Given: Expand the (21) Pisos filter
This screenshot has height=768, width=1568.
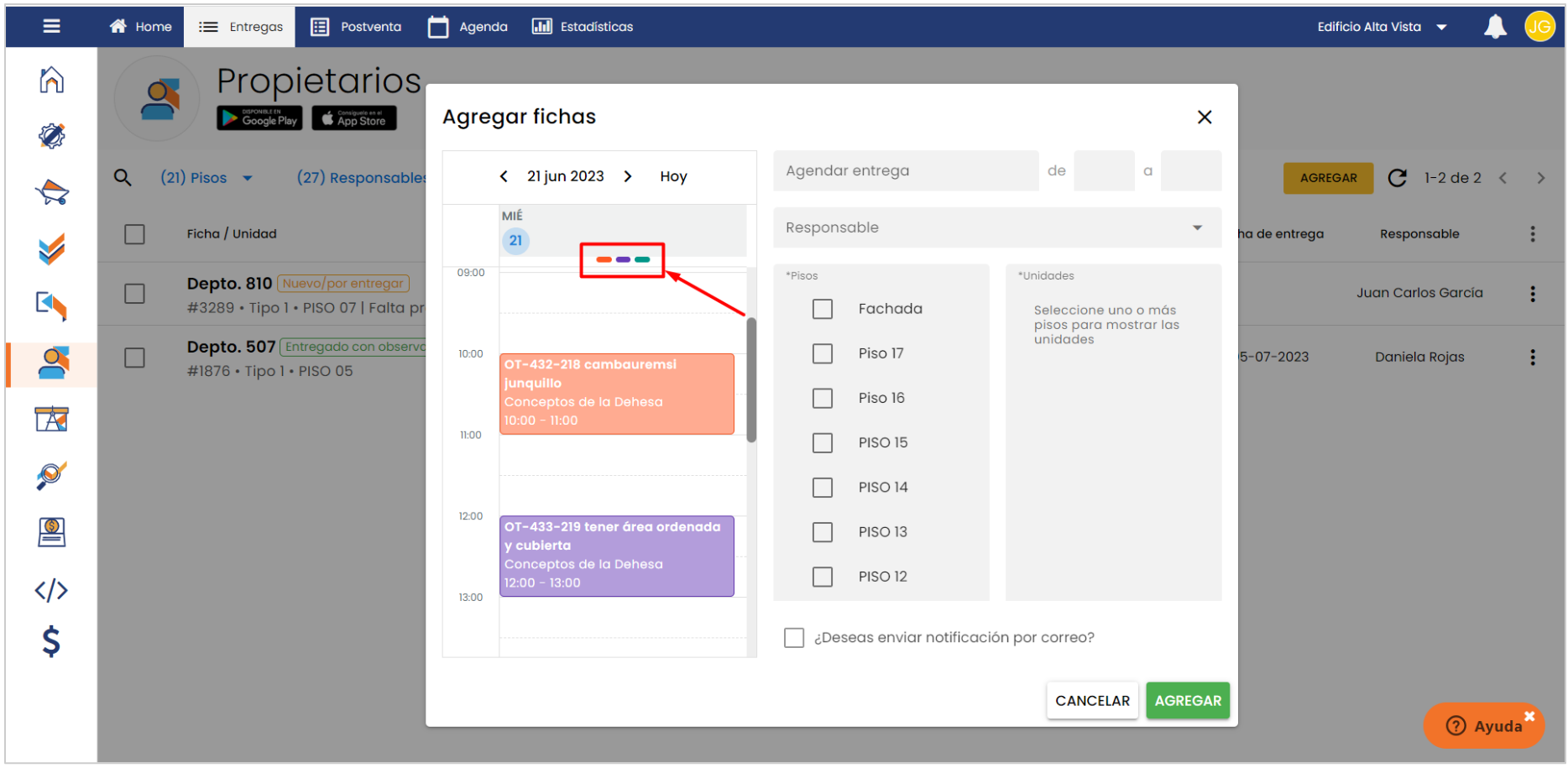Looking at the screenshot, I should [x=206, y=178].
